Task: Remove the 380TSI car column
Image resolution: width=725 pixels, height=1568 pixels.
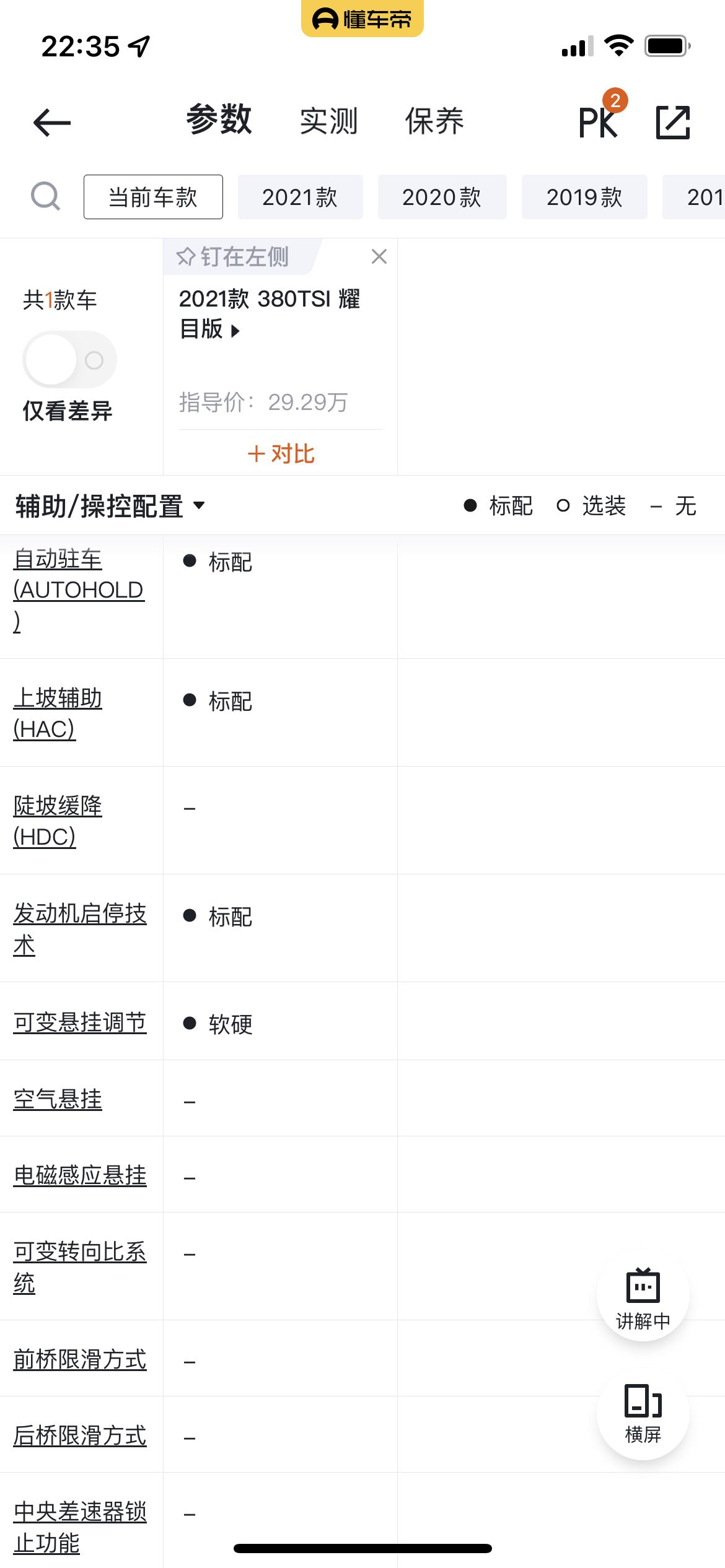Action: point(379,256)
